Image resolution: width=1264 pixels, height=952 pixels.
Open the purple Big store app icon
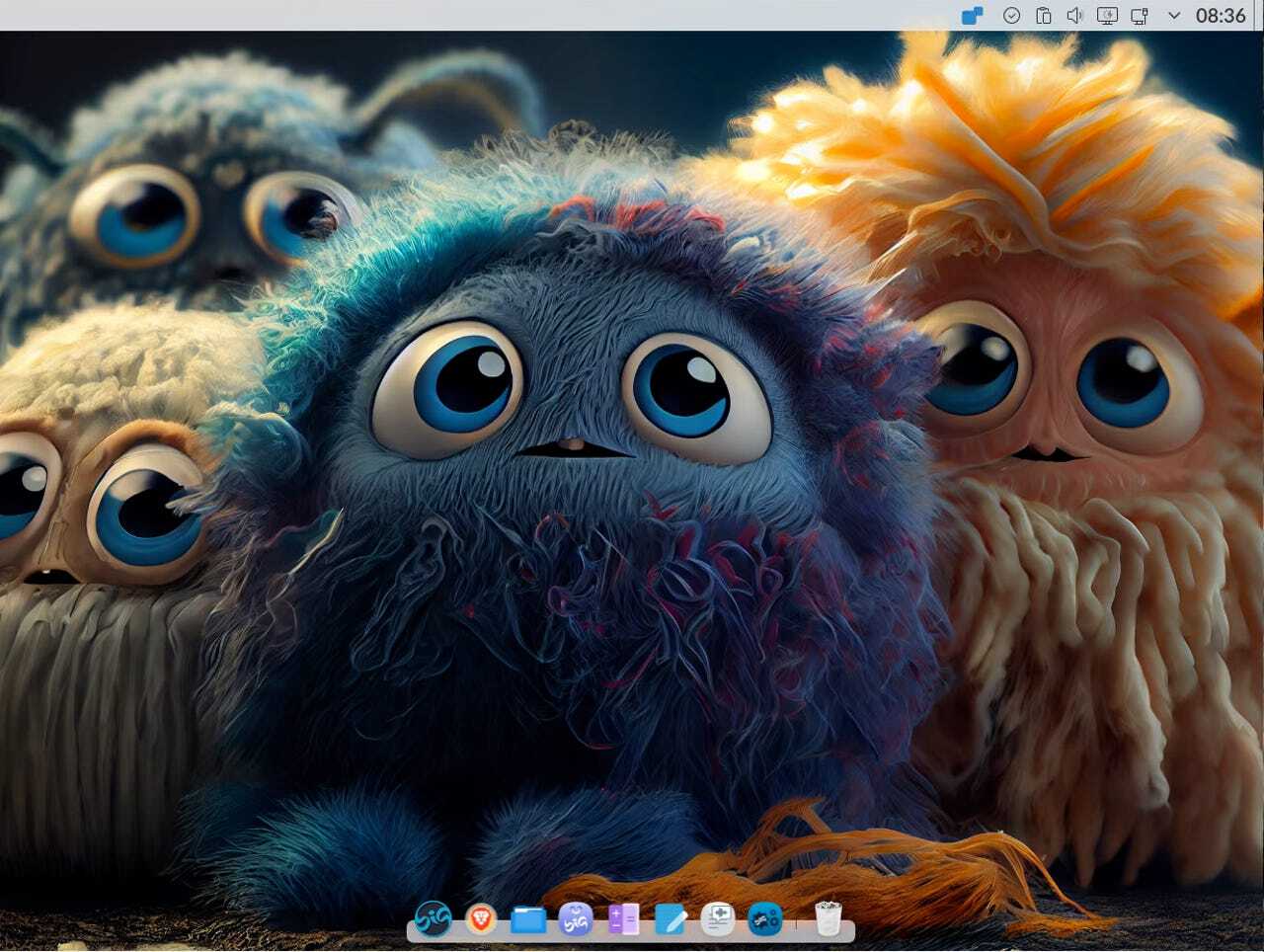click(x=576, y=919)
